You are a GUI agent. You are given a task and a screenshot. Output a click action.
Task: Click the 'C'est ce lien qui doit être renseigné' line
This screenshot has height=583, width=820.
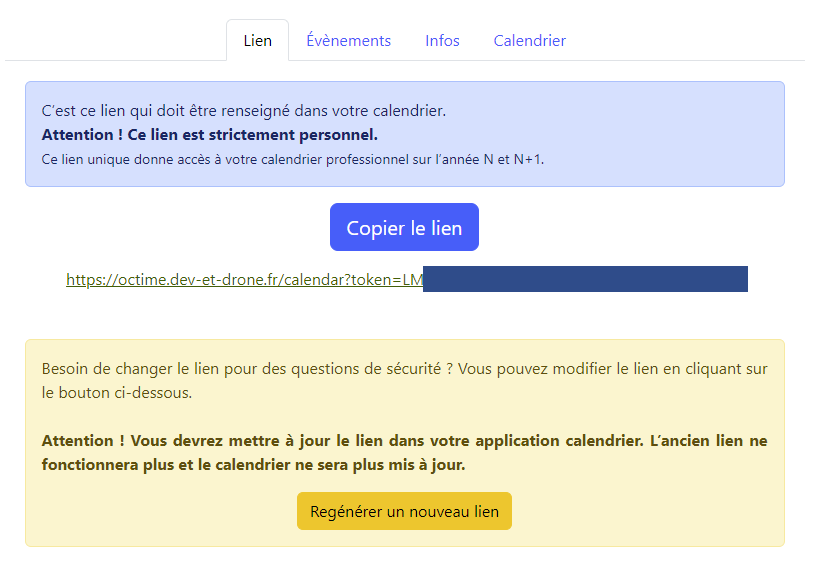[x=243, y=110]
